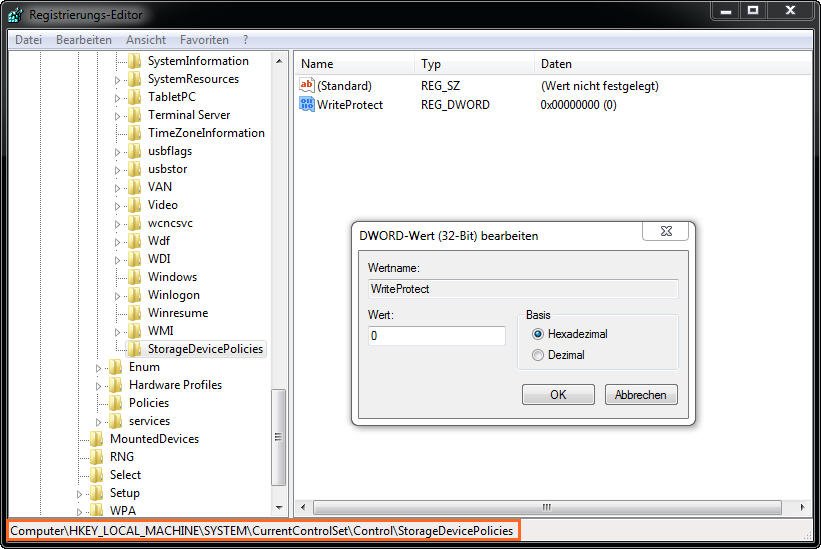
Task: Open the Datei menu
Action: (x=28, y=40)
